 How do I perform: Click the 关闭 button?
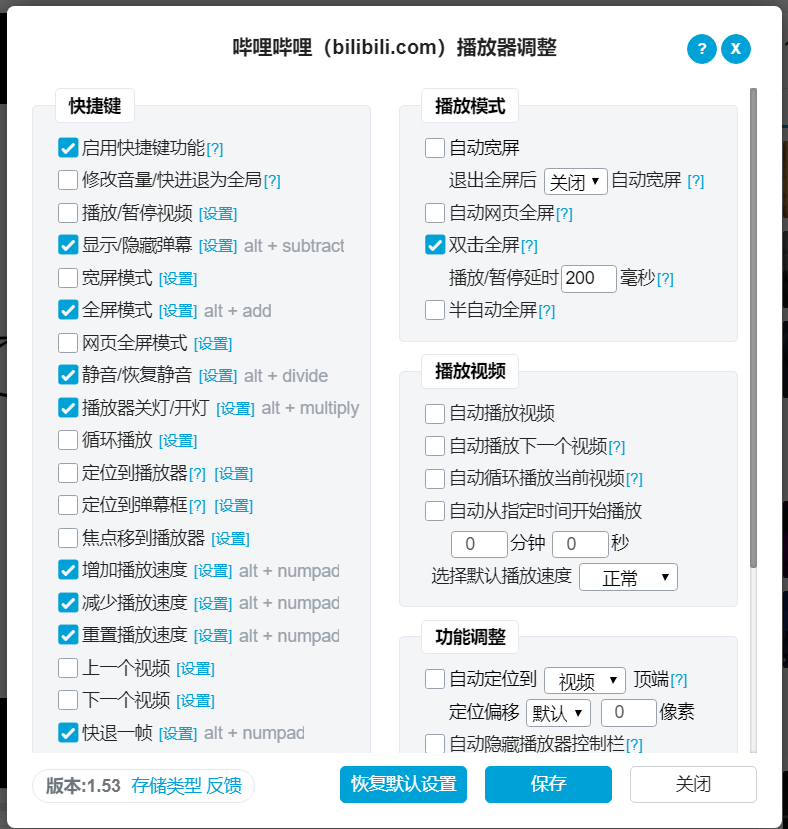click(x=693, y=785)
